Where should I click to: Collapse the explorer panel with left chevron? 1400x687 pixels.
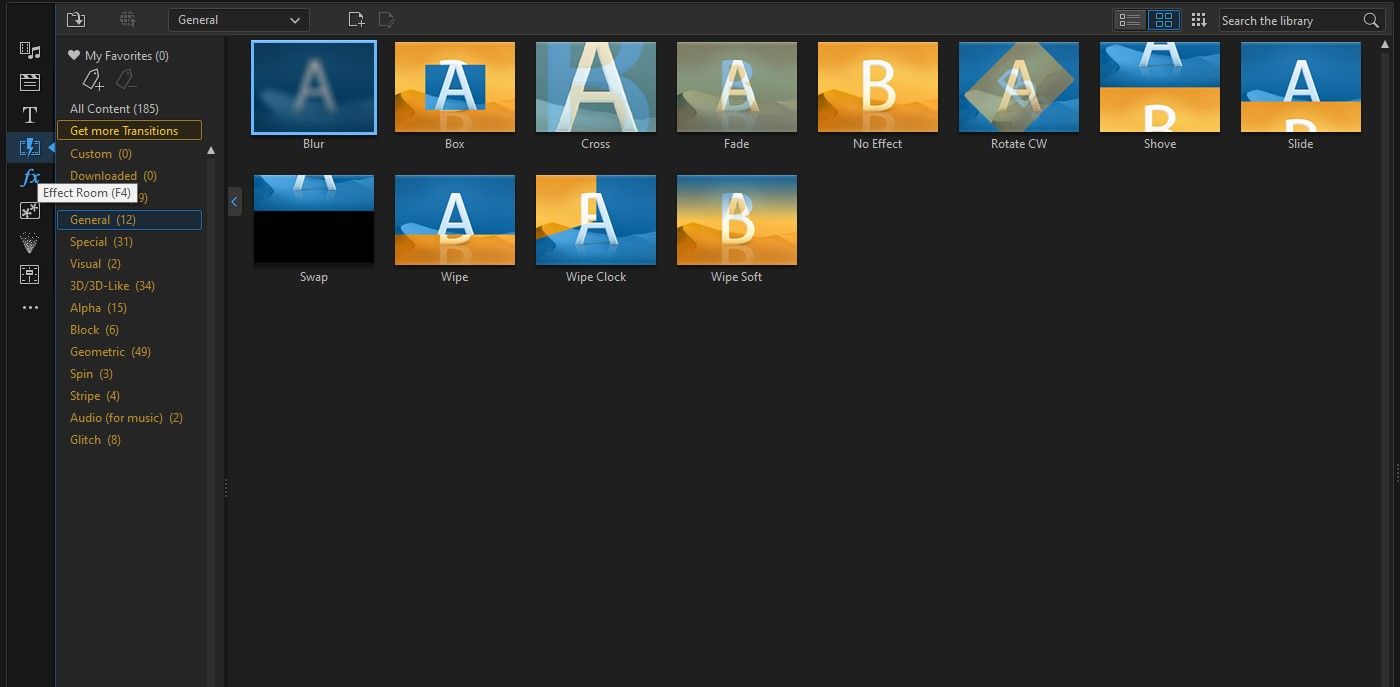234,202
